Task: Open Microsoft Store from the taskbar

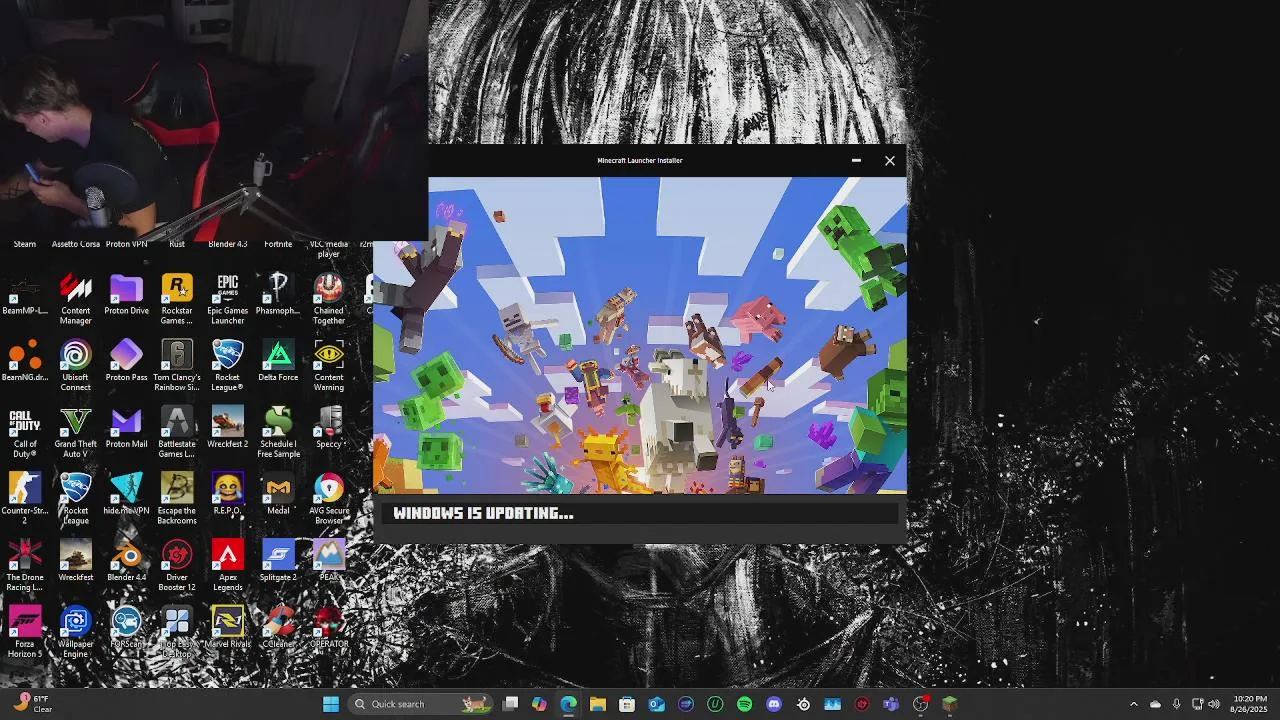Action: point(627,704)
